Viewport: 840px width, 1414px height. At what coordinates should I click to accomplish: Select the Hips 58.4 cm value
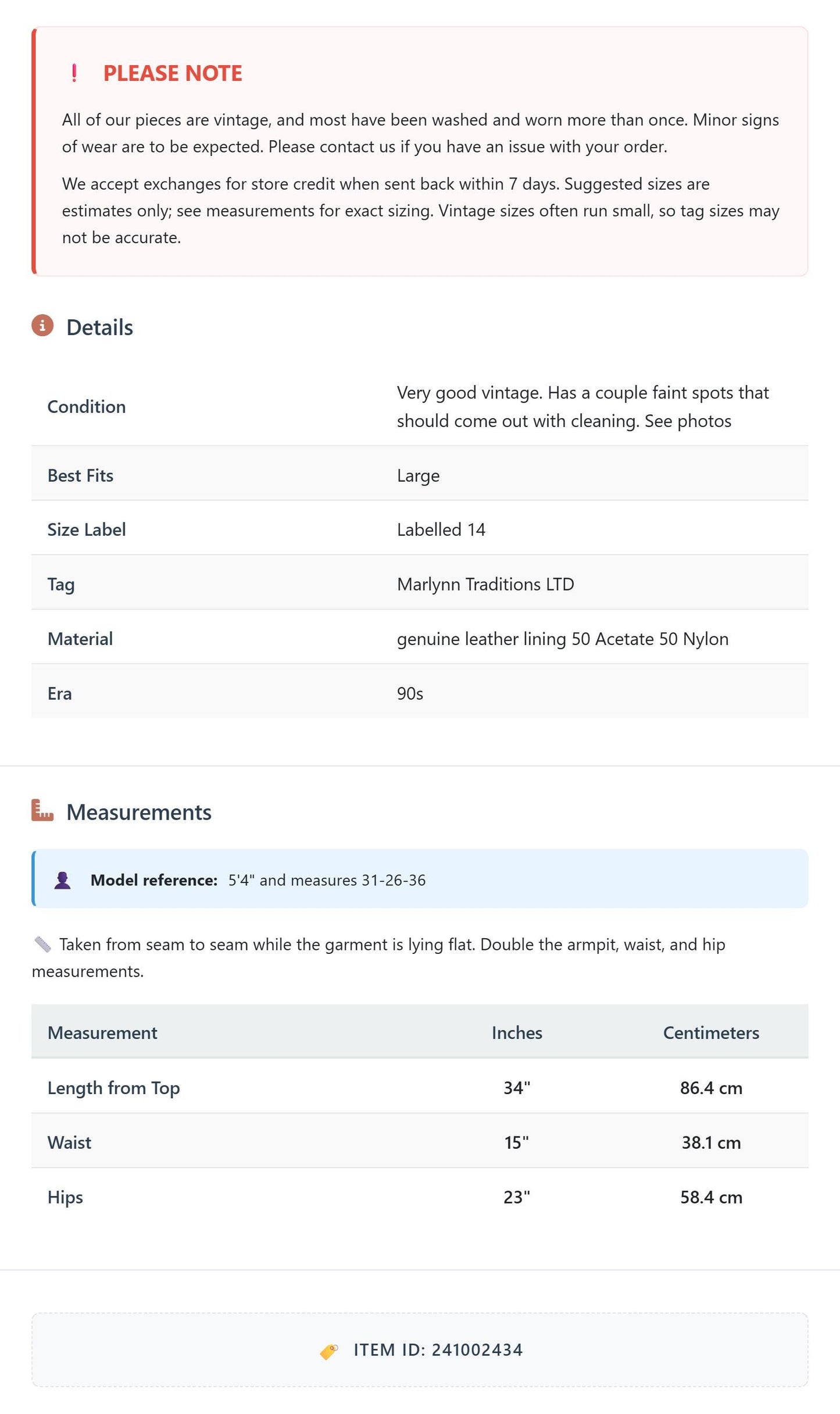711,1197
